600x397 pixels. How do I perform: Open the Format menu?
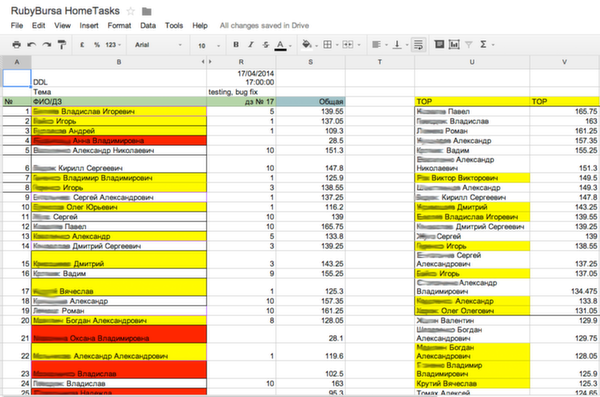[x=119, y=26]
